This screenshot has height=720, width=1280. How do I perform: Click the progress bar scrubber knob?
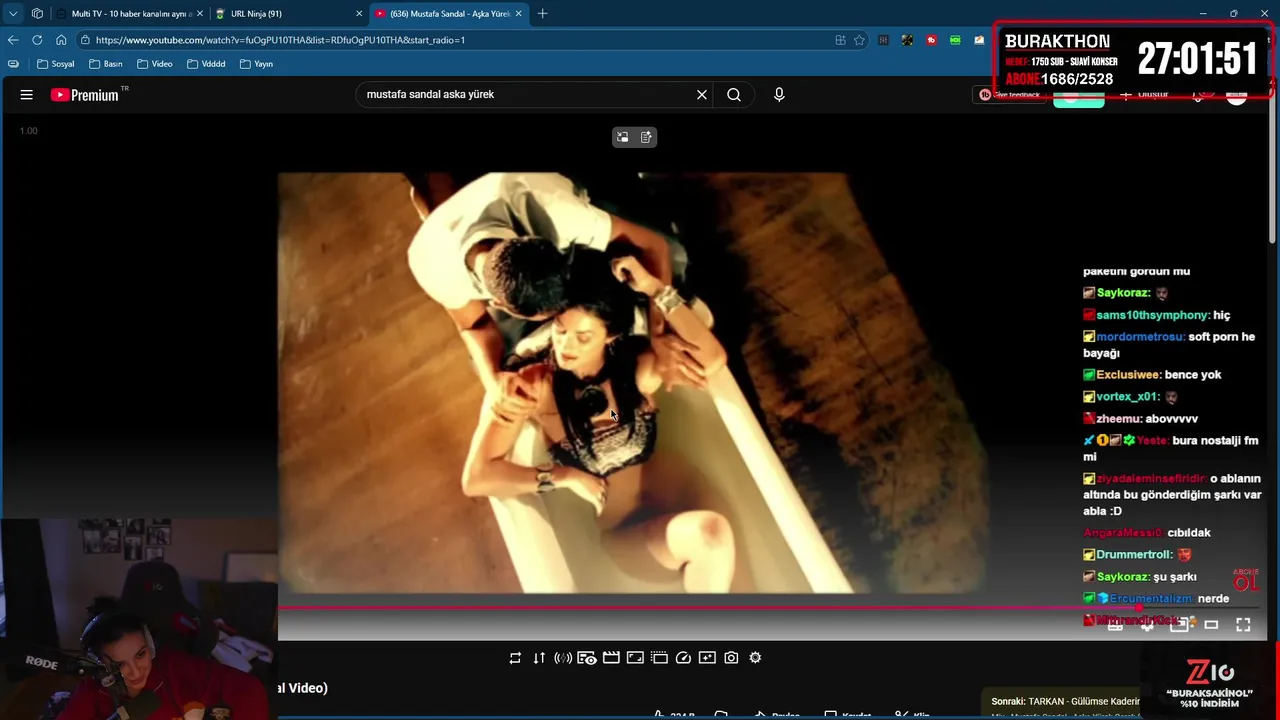pyautogui.click(x=1139, y=608)
